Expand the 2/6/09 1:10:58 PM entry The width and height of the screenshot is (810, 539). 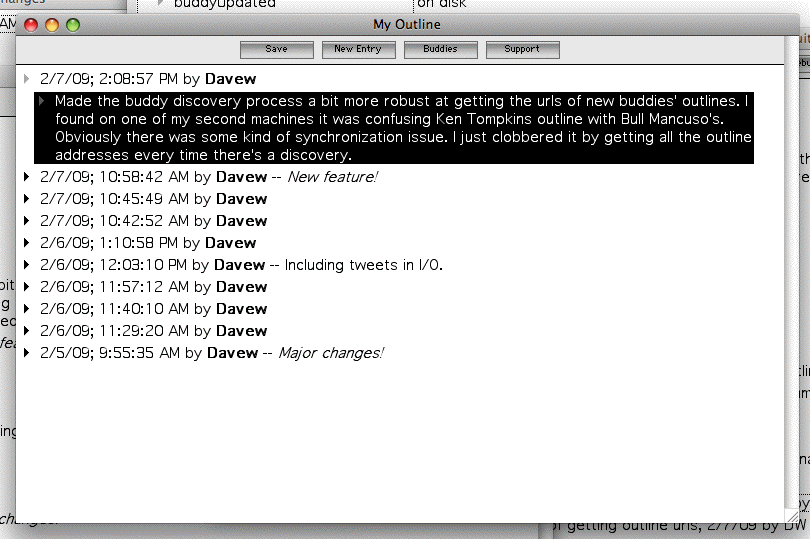(27, 243)
